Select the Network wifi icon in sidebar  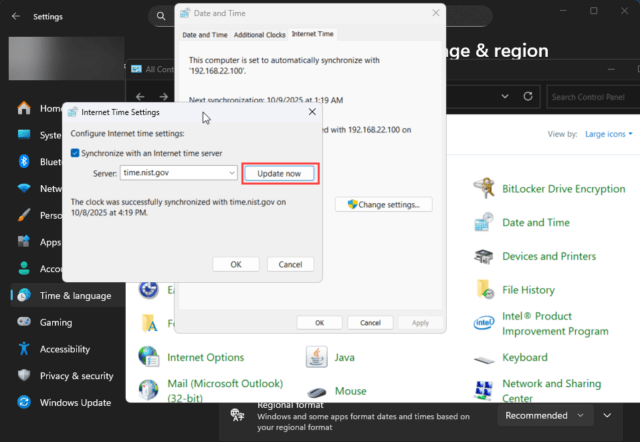click(x=24, y=188)
